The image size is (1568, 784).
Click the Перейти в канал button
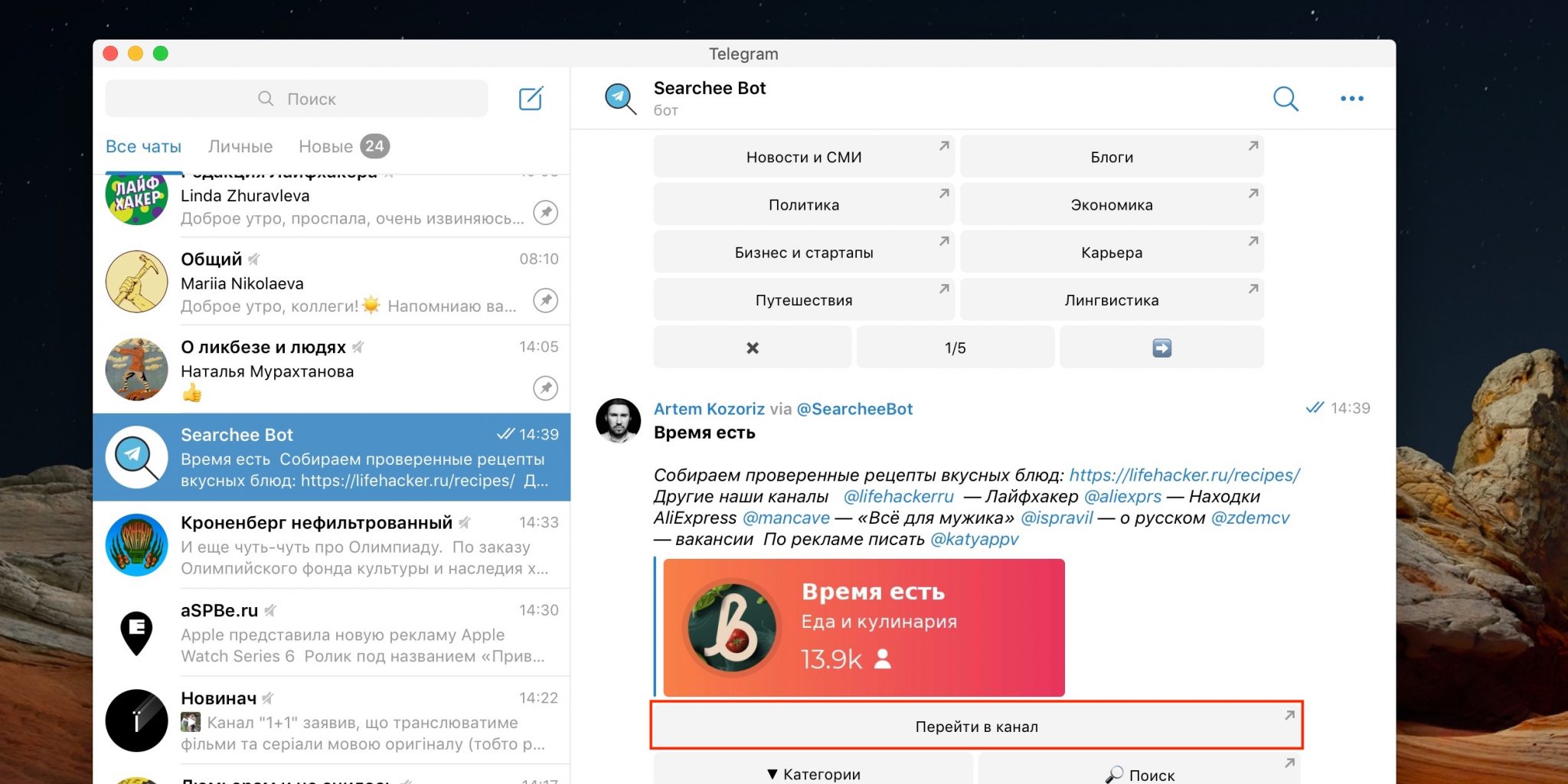point(977,726)
